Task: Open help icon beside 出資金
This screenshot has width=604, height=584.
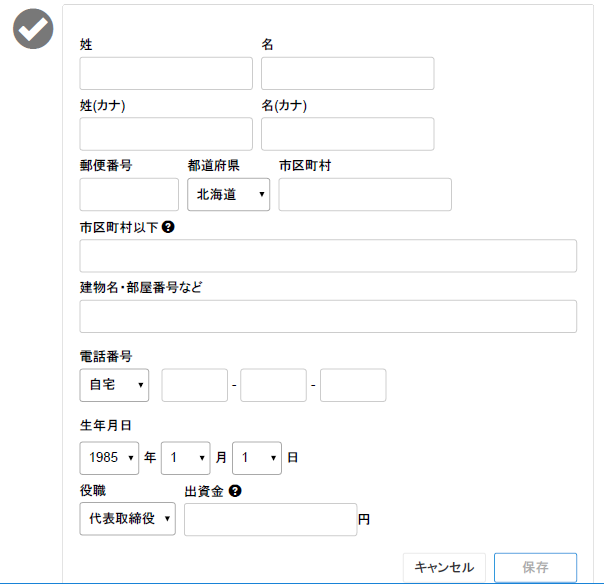Action: point(235,491)
